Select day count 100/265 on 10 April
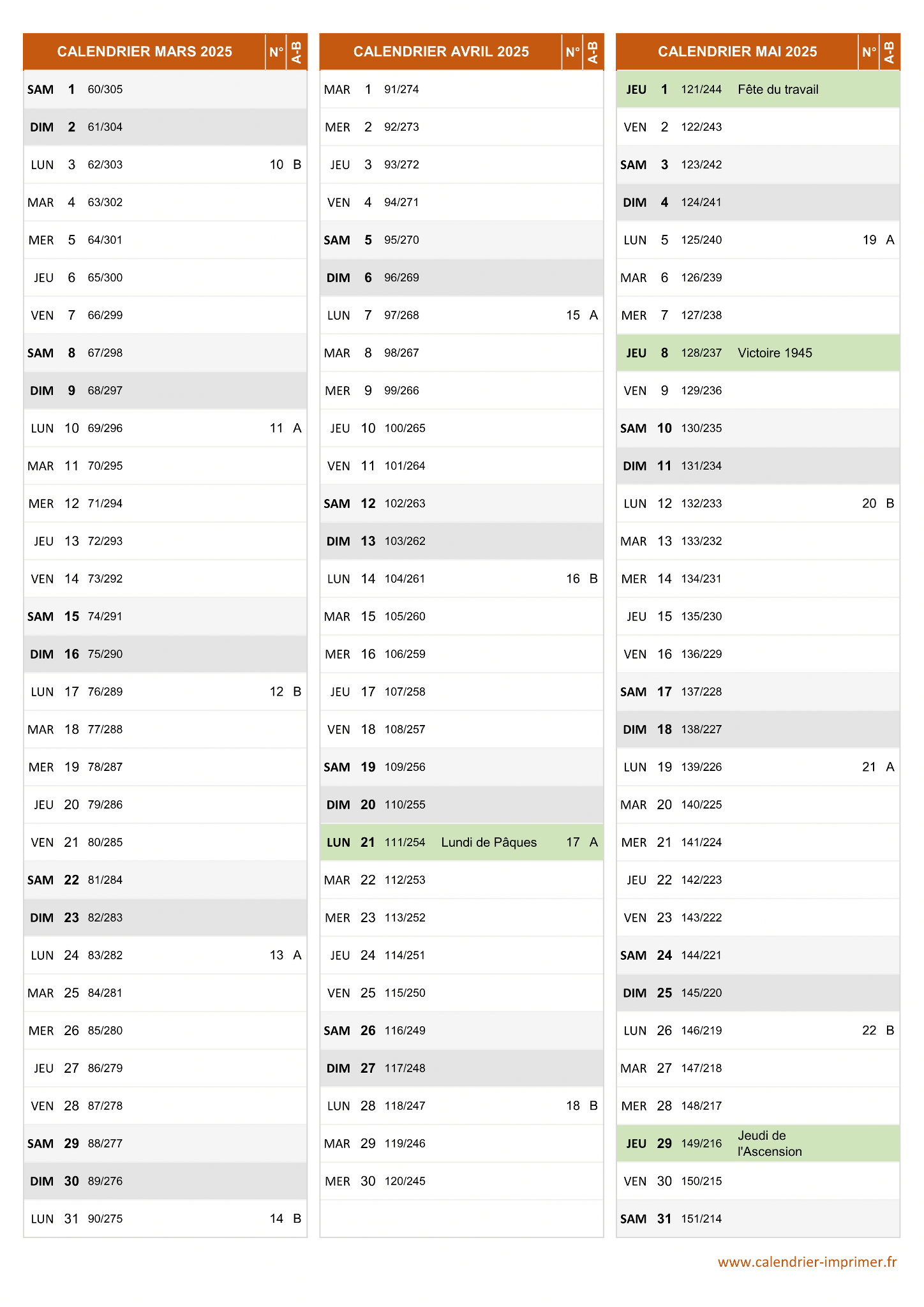Viewport: 924px width, 1307px height. [x=405, y=428]
